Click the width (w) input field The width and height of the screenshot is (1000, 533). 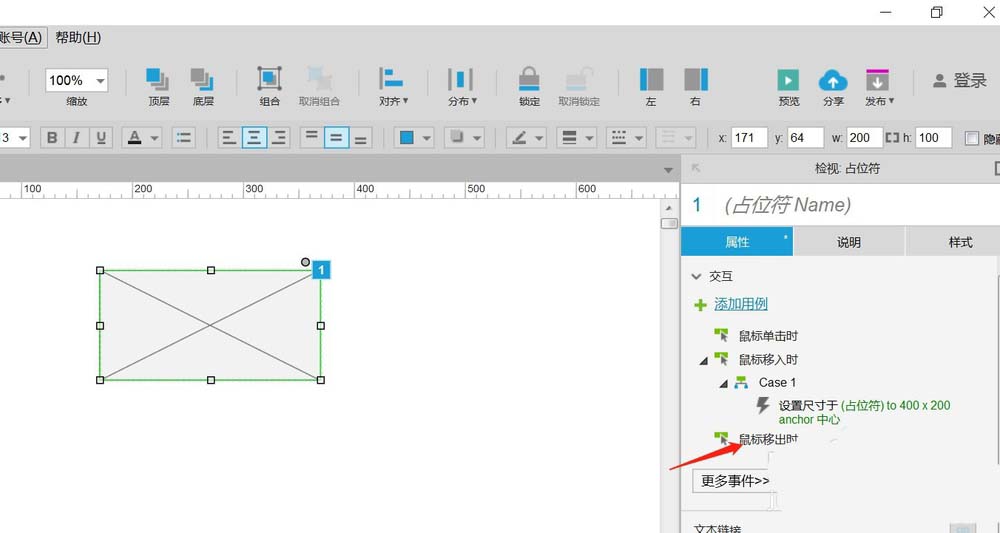coord(865,138)
